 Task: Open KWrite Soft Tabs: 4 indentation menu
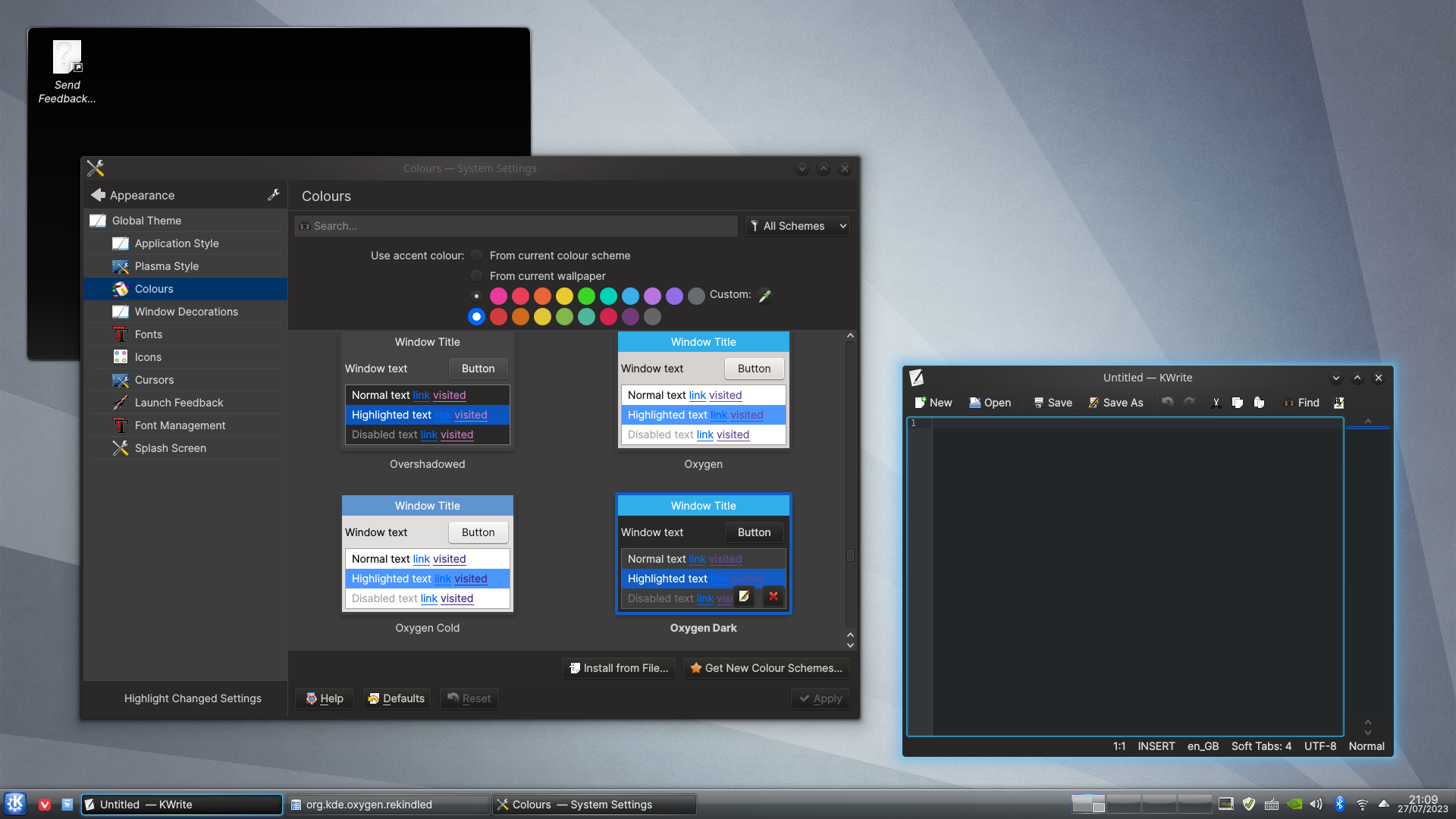tap(1261, 746)
